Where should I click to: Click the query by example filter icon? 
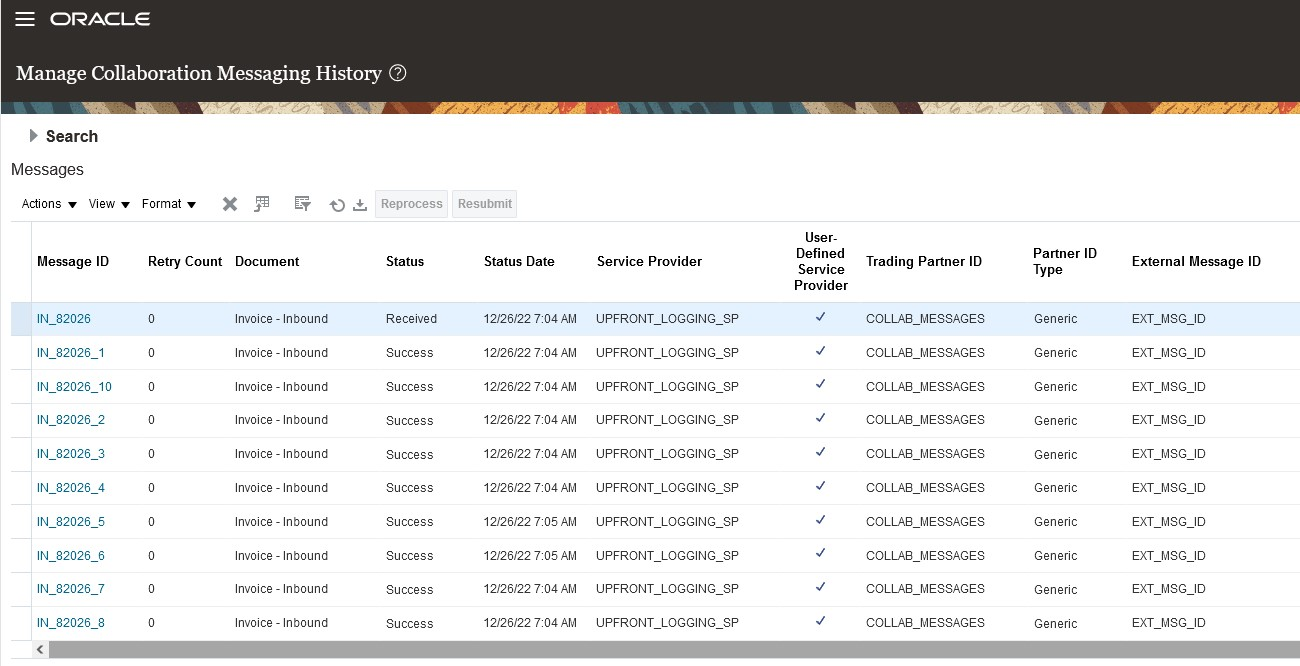pos(302,204)
